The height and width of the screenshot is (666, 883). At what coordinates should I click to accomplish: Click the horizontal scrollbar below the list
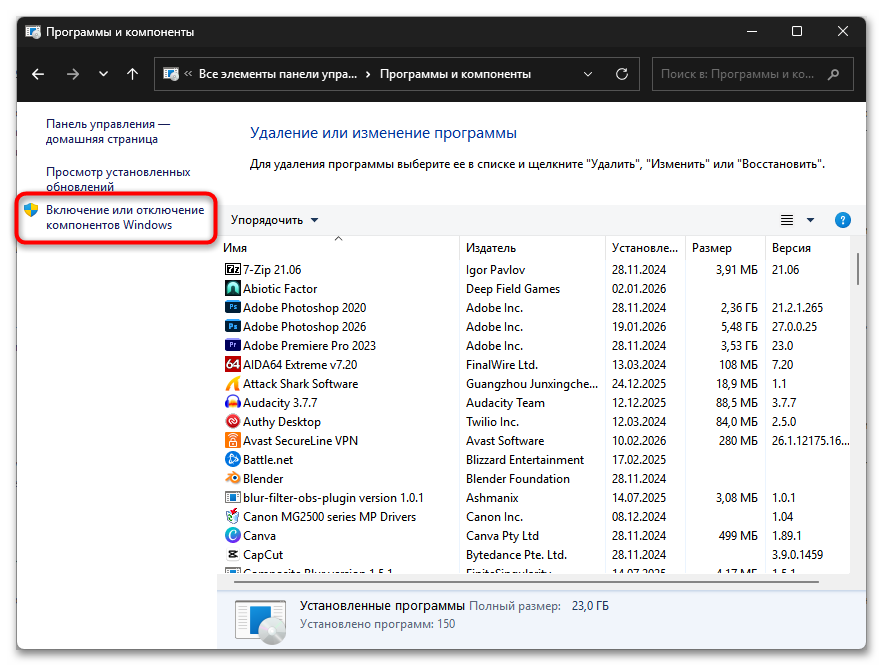tap(526, 582)
